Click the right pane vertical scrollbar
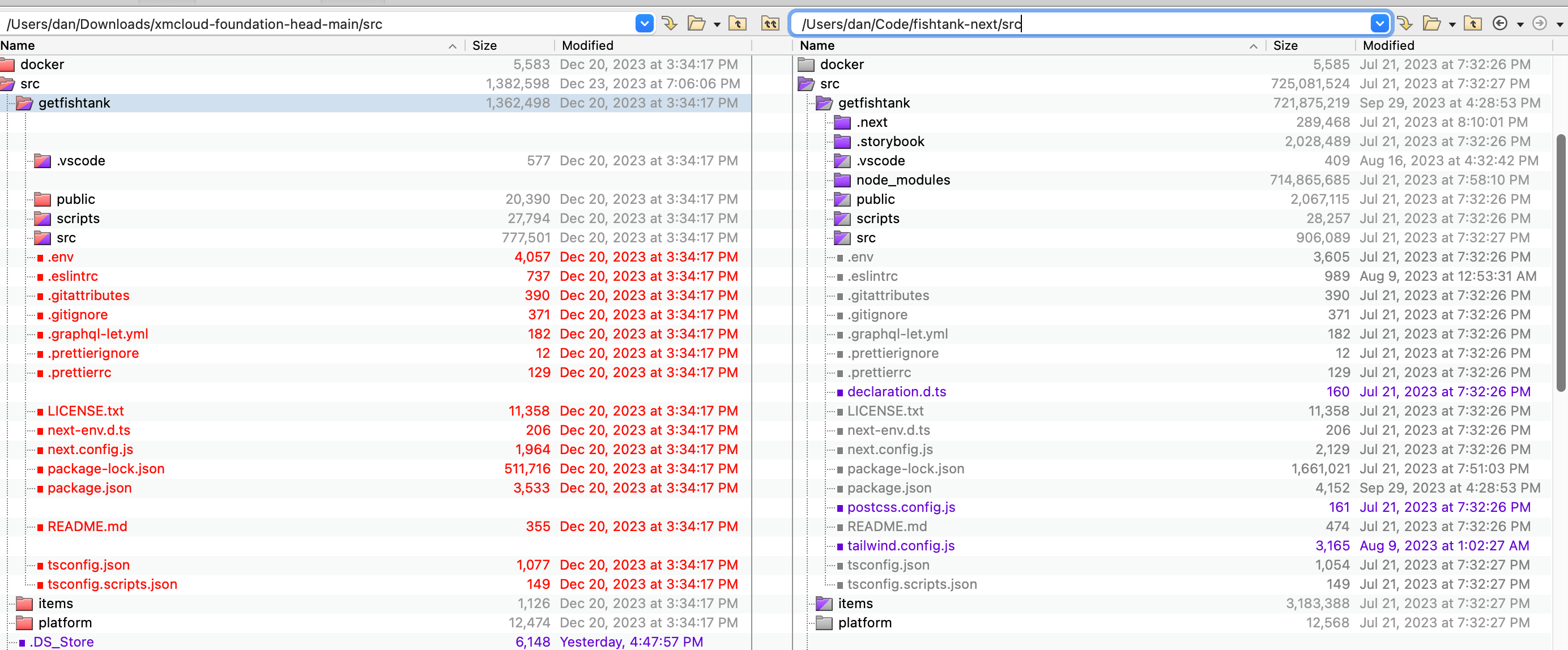Screen dimensions: 1568x650 point(1561,263)
